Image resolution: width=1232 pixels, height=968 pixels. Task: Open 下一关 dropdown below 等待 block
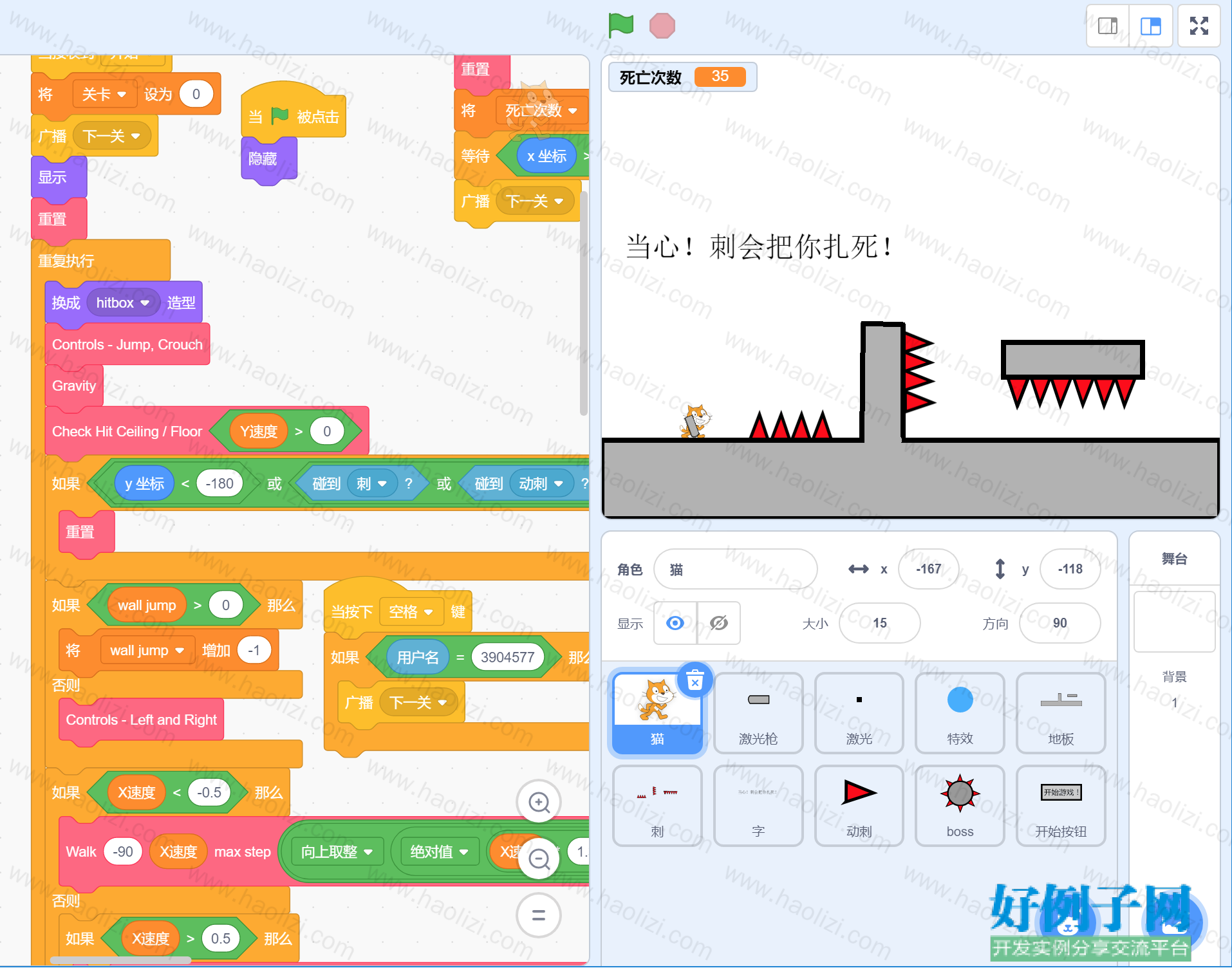(x=534, y=201)
